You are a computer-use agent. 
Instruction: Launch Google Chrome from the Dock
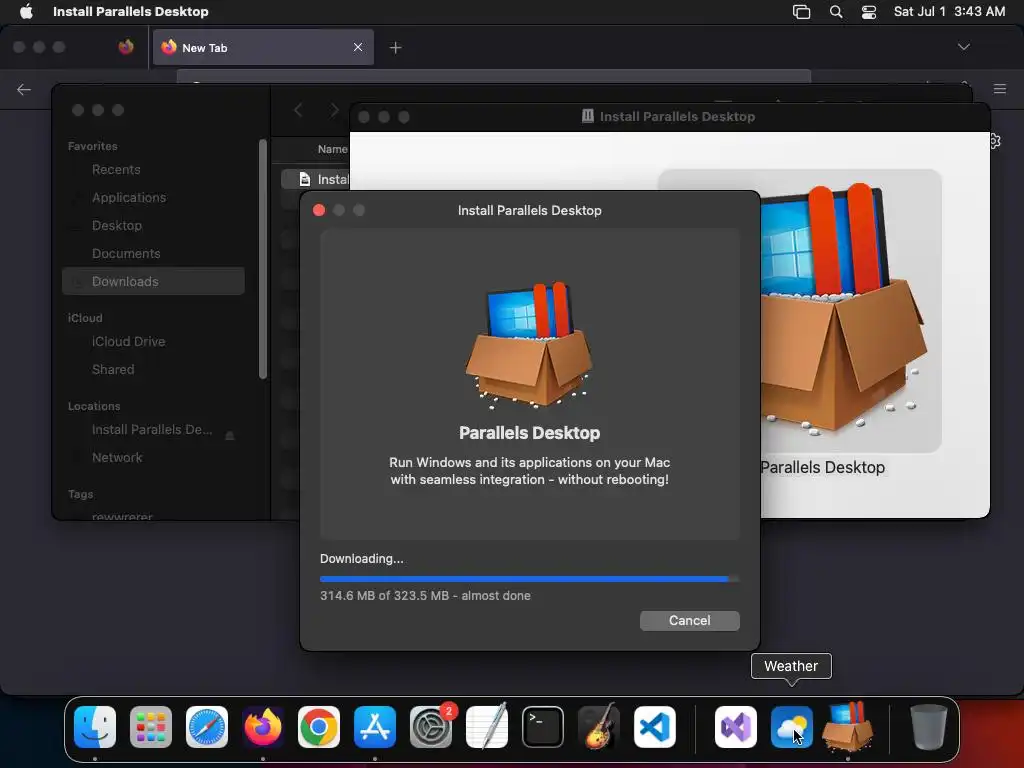[x=319, y=727]
